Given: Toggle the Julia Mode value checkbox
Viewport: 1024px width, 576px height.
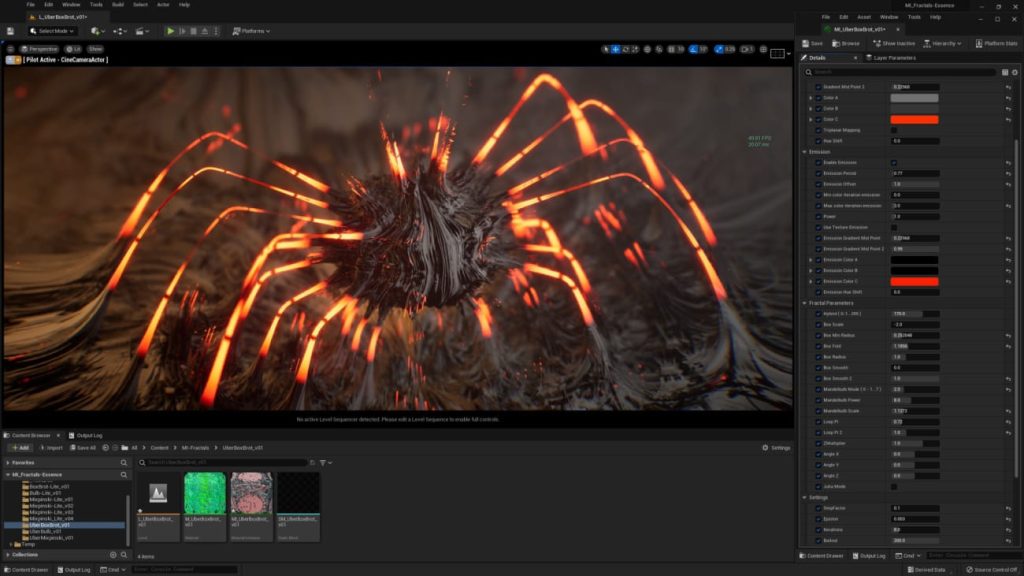Looking at the screenshot, I should (894, 487).
